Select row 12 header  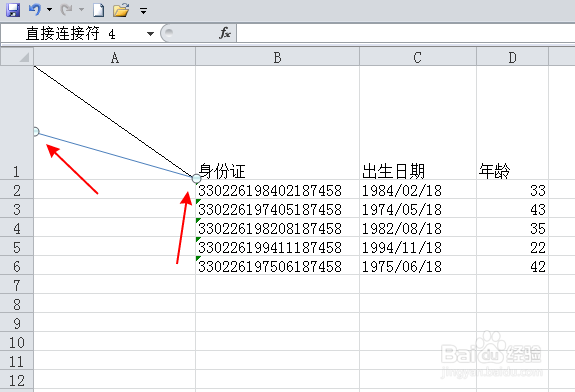(x=17, y=380)
